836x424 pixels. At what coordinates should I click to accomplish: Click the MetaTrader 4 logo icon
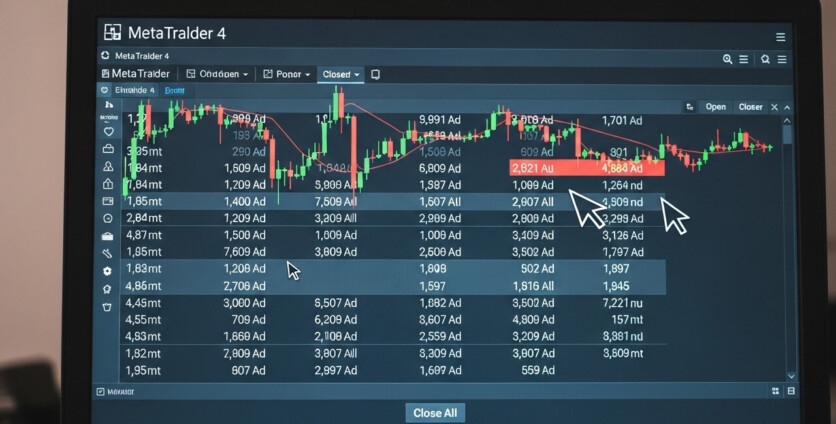click(x=112, y=32)
